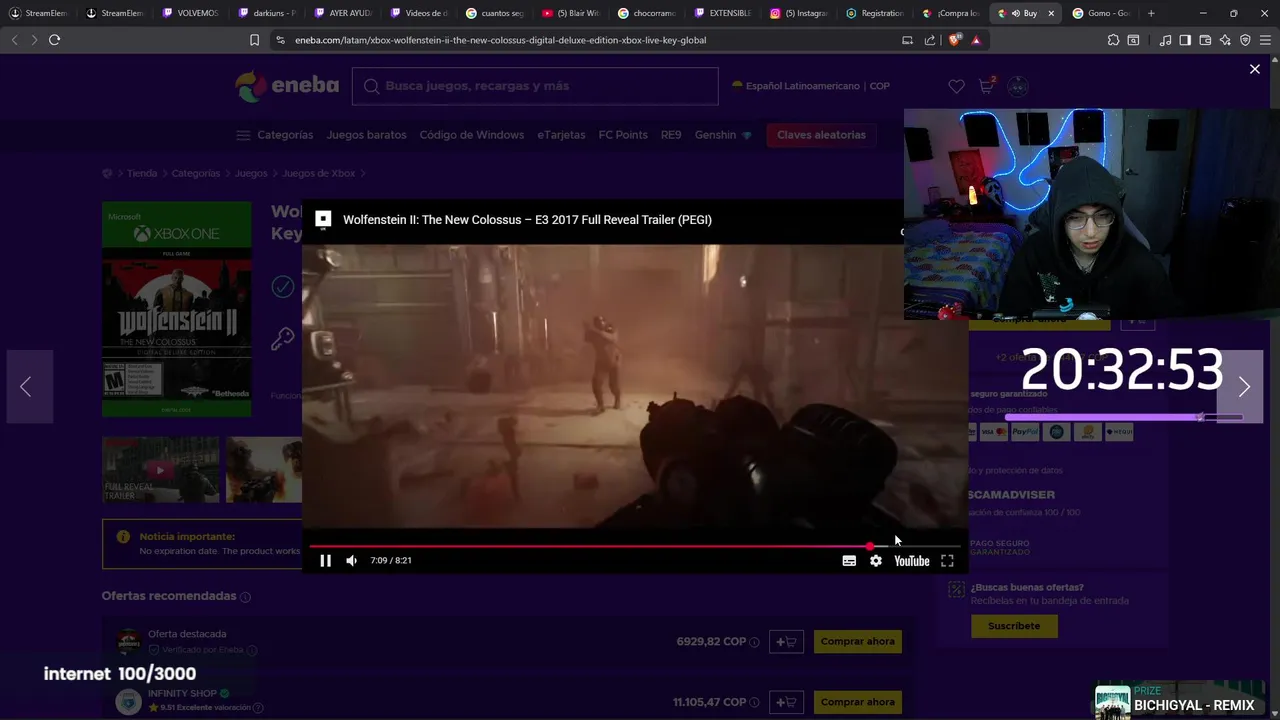
Task: Buy the 6929,82 COP offer now
Action: tap(857, 642)
